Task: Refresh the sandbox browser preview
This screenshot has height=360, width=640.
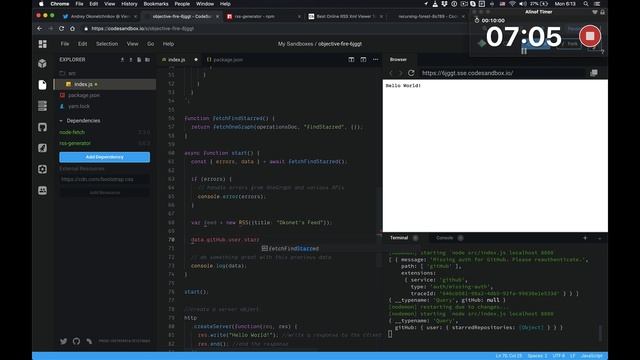Action: [x=411, y=73]
